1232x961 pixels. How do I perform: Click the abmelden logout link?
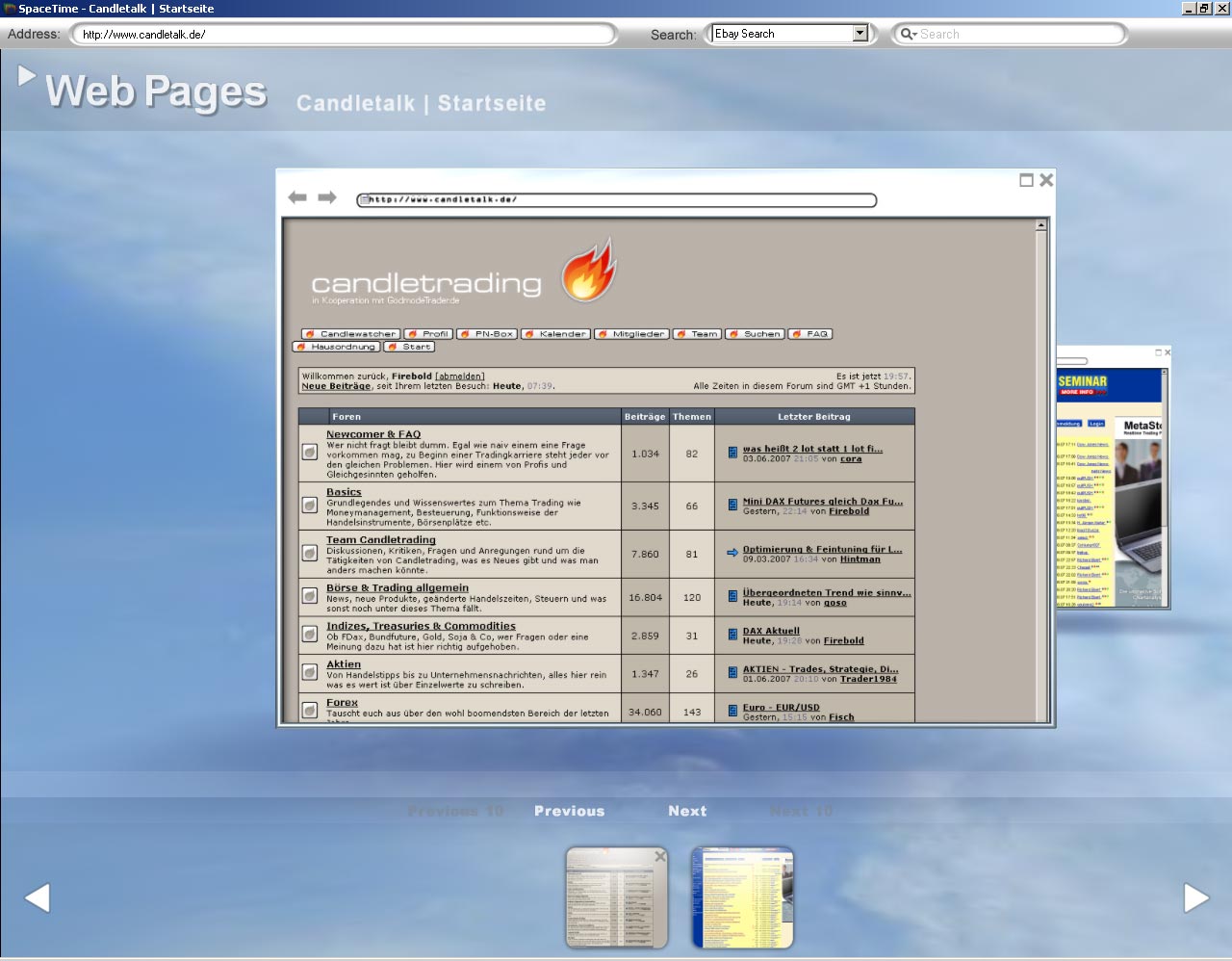click(x=460, y=377)
